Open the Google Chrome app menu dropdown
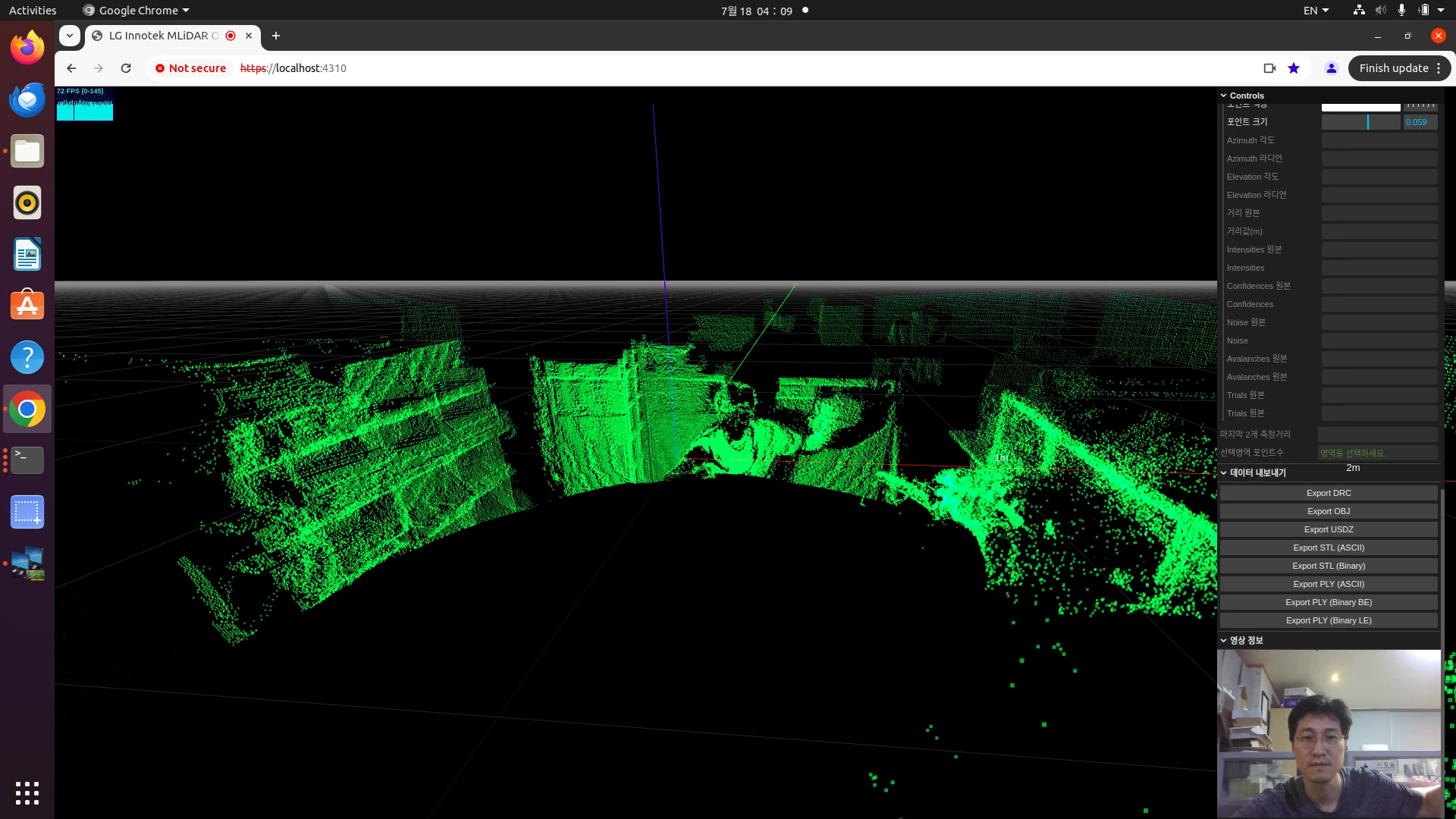This screenshot has height=819, width=1456. click(x=136, y=11)
